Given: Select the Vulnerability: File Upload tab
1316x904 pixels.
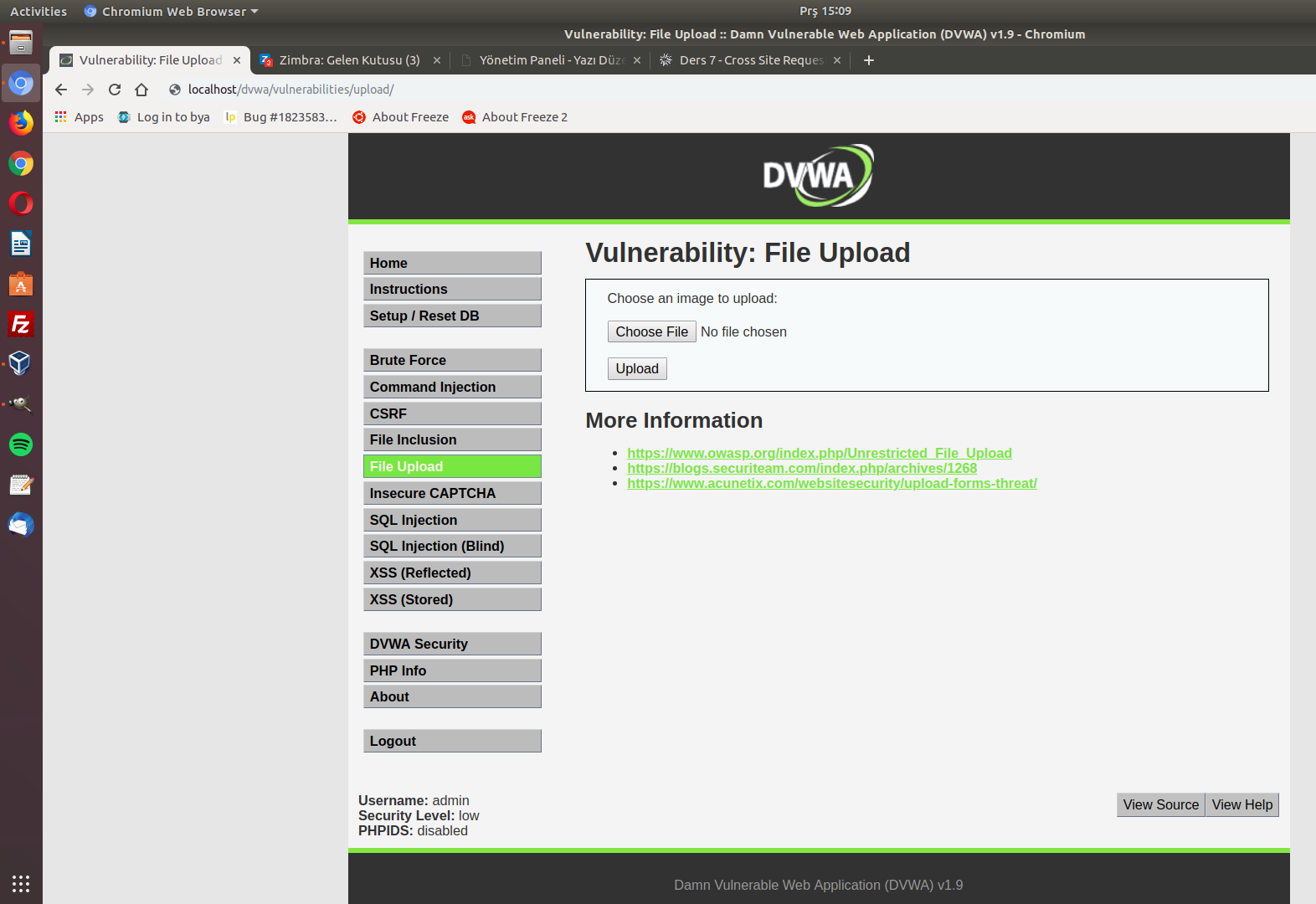Looking at the screenshot, I should tap(150, 60).
